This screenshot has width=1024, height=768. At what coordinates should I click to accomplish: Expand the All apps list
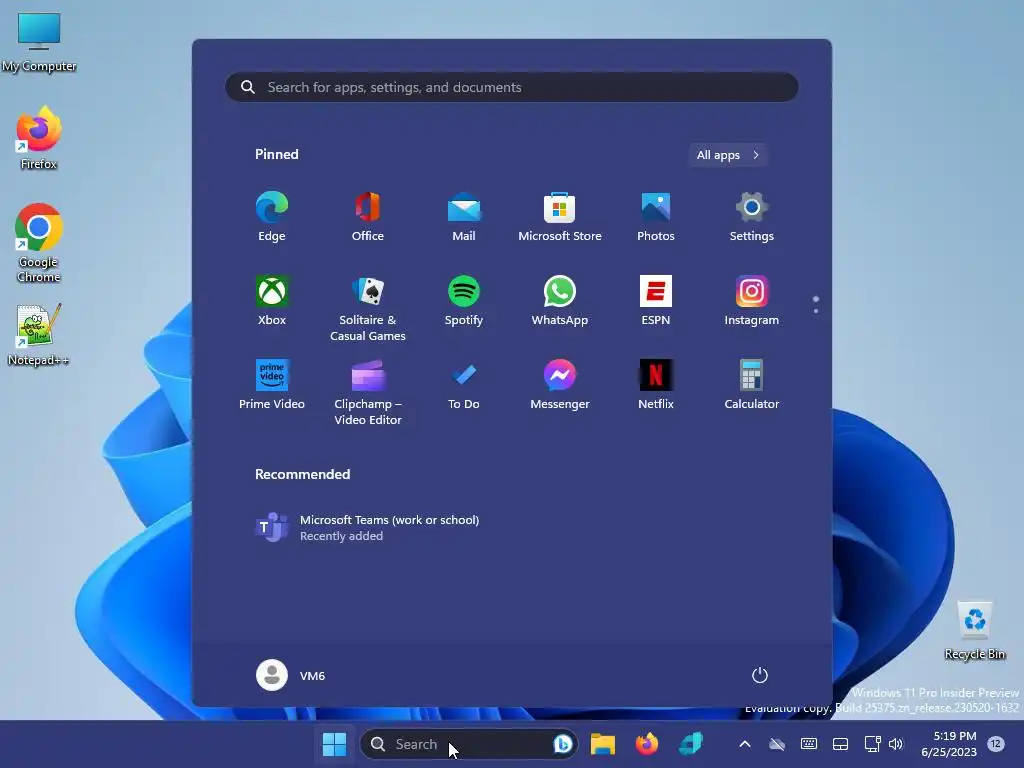pos(728,155)
